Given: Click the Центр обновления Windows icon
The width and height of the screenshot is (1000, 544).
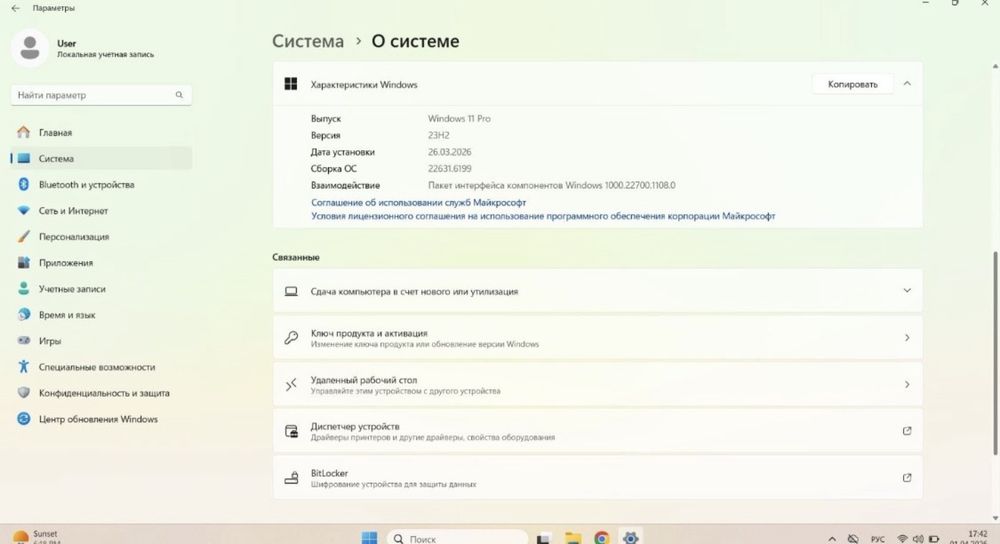Looking at the screenshot, I should pyautogui.click(x=24, y=419).
